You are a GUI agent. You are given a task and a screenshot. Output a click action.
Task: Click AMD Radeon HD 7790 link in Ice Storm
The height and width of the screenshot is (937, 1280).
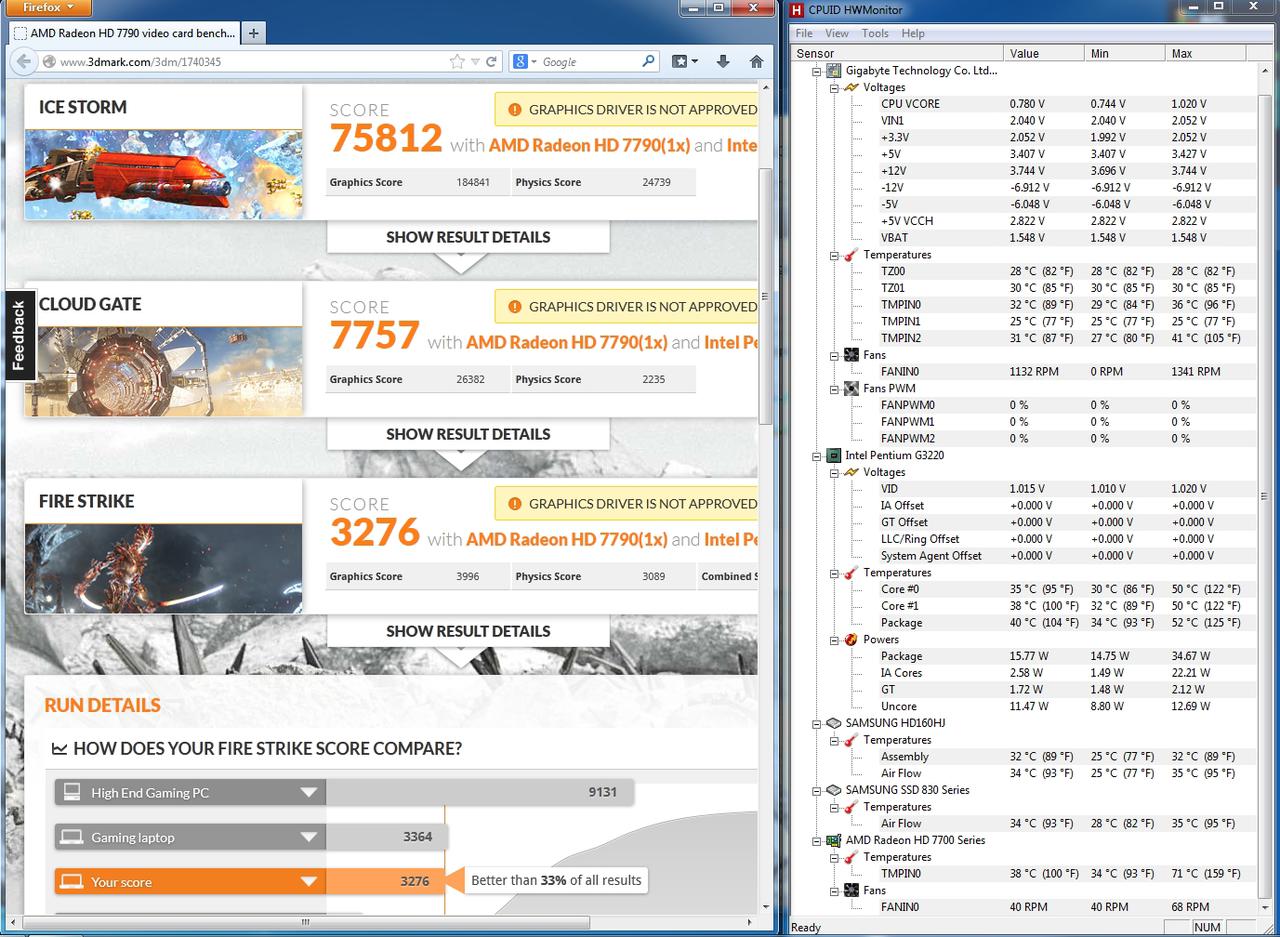pyautogui.click(x=589, y=145)
